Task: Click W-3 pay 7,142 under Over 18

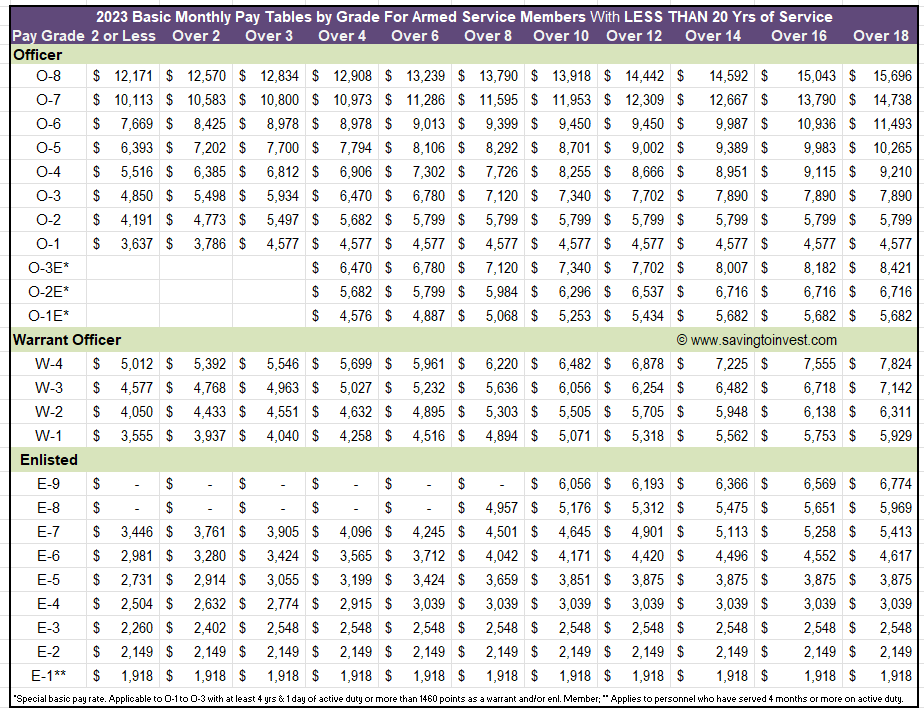Action: tap(896, 388)
